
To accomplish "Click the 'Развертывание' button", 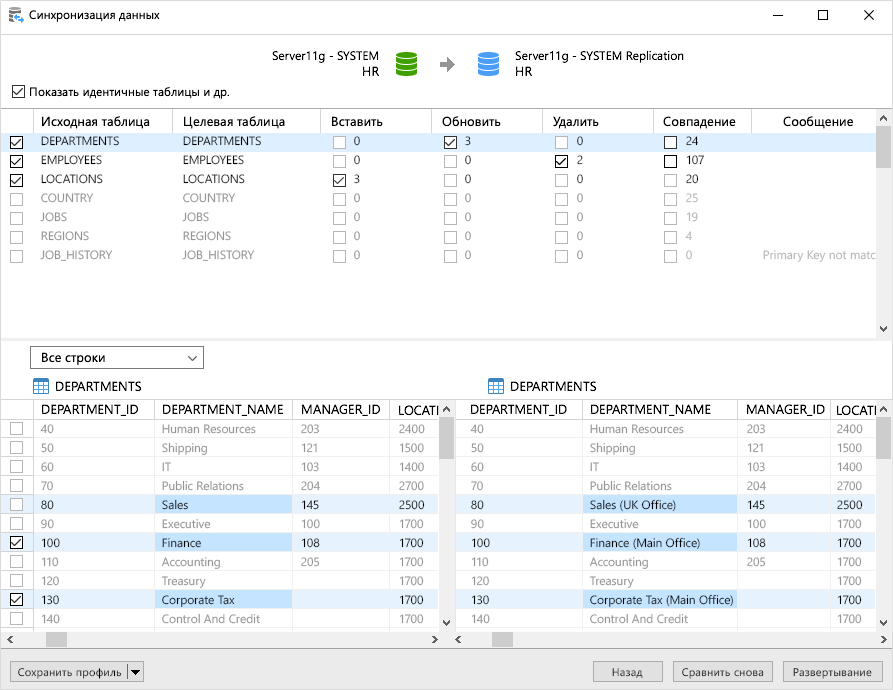I will tap(831, 672).
